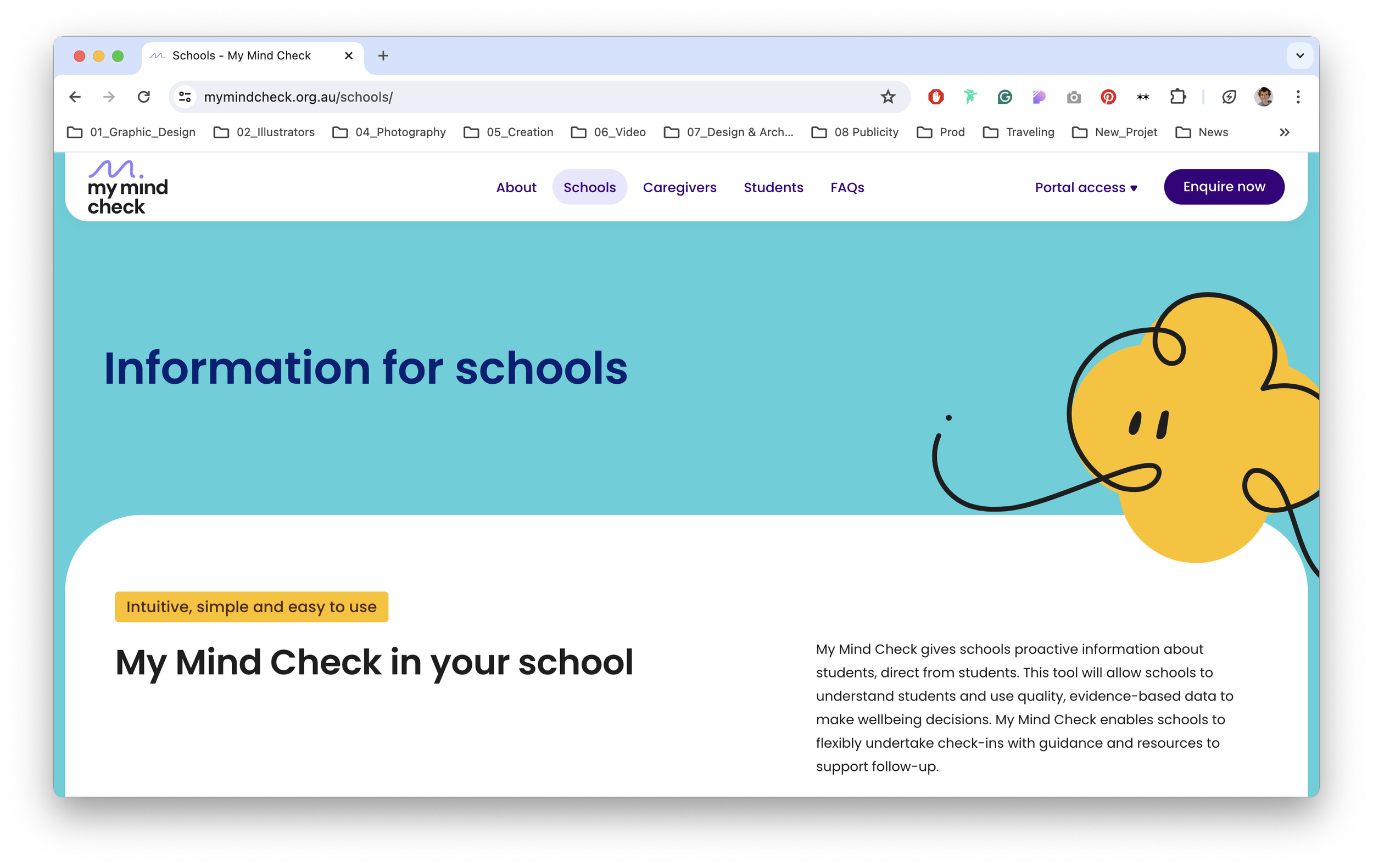Click the My Mind Check logo
This screenshot has width=1373, height=868.
pyautogui.click(x=128, y=188)
